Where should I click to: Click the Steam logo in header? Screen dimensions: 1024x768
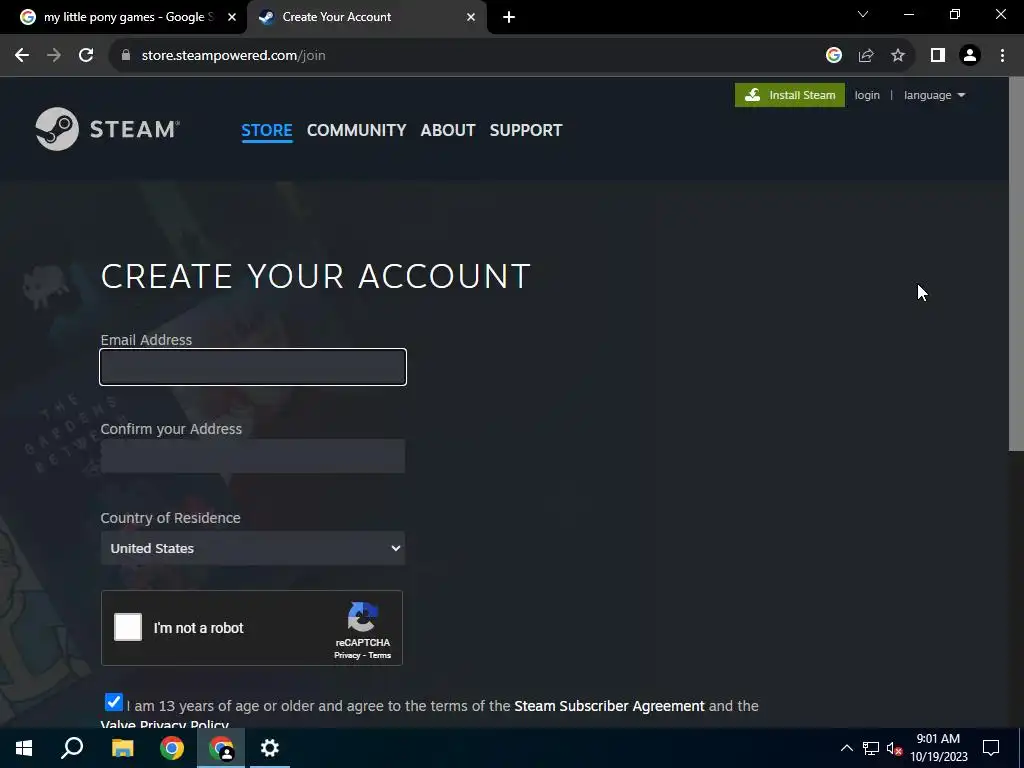pos(108,129)
